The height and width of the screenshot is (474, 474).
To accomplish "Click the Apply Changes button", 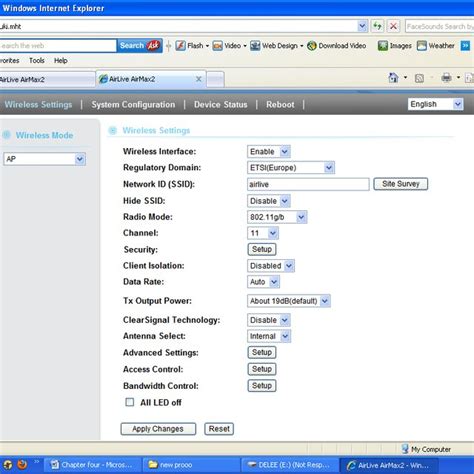I will (158, 429).
